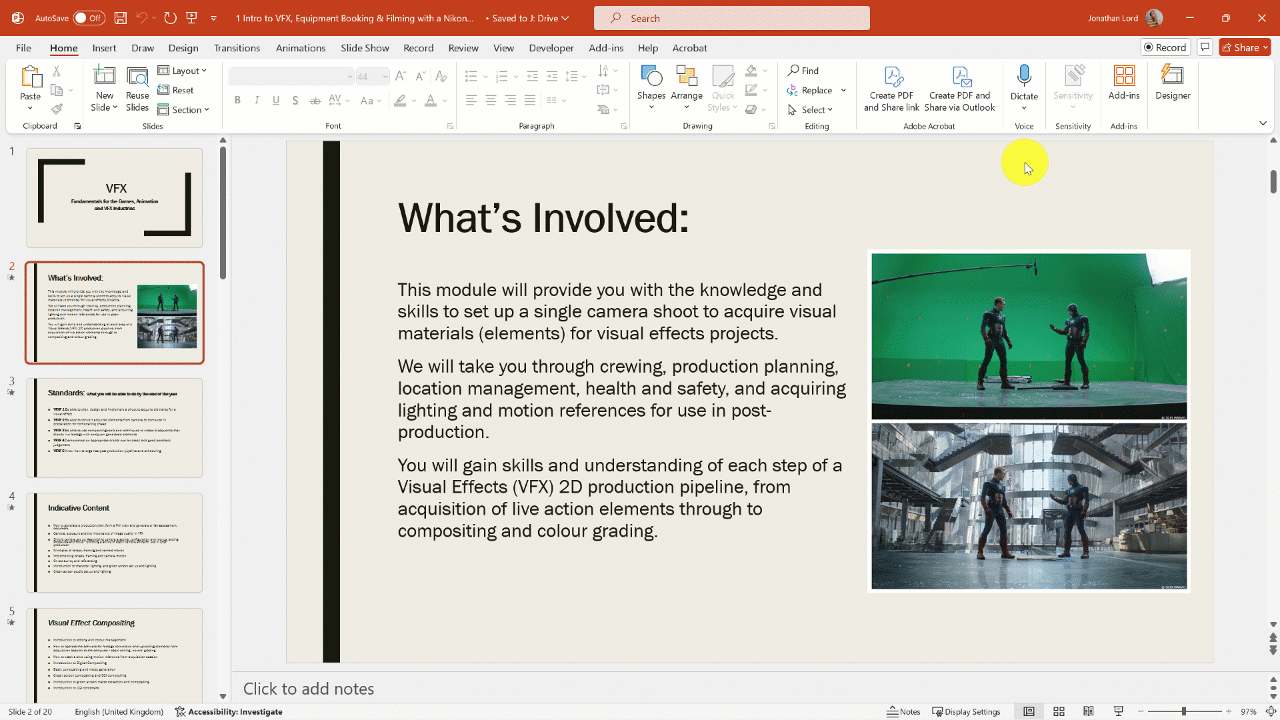
Task: Click the Cut scissors icon
Action: coord(57,71)
